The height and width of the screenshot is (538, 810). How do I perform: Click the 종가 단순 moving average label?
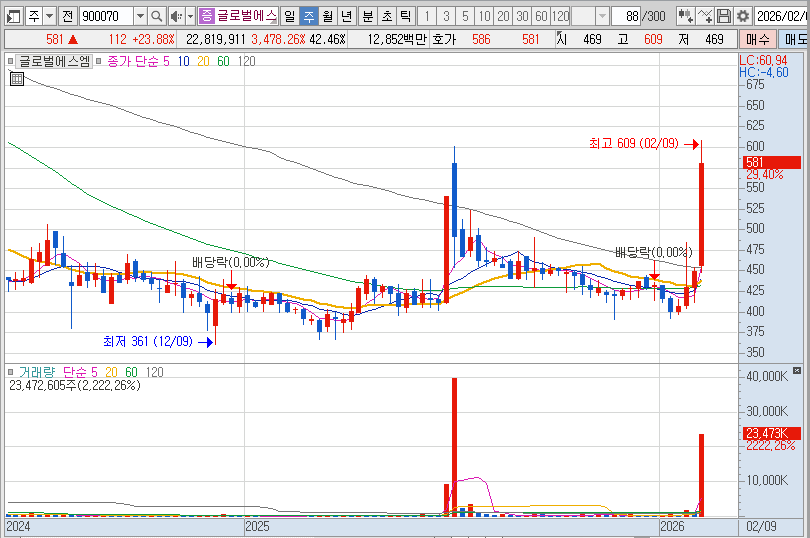tap(132, 62)
